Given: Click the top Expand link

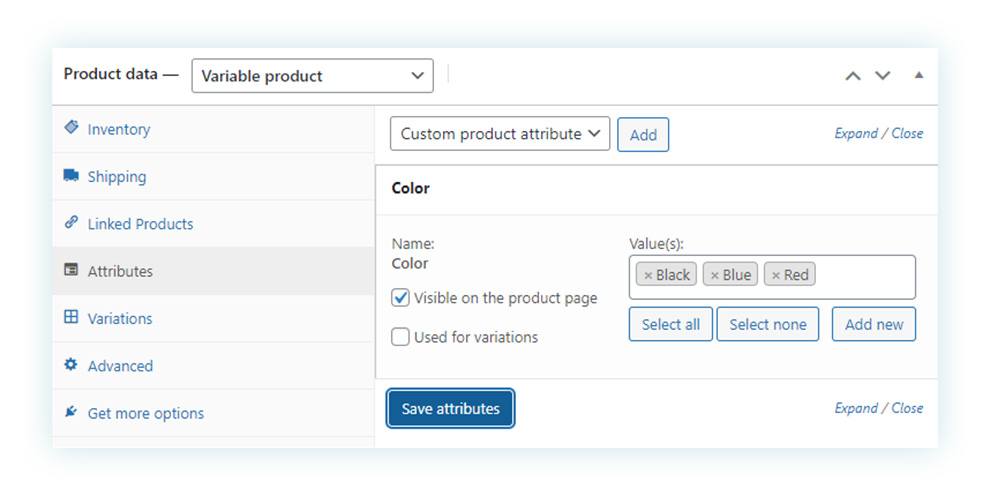Looking at the screenshot, I should click(x=856, y=134).
